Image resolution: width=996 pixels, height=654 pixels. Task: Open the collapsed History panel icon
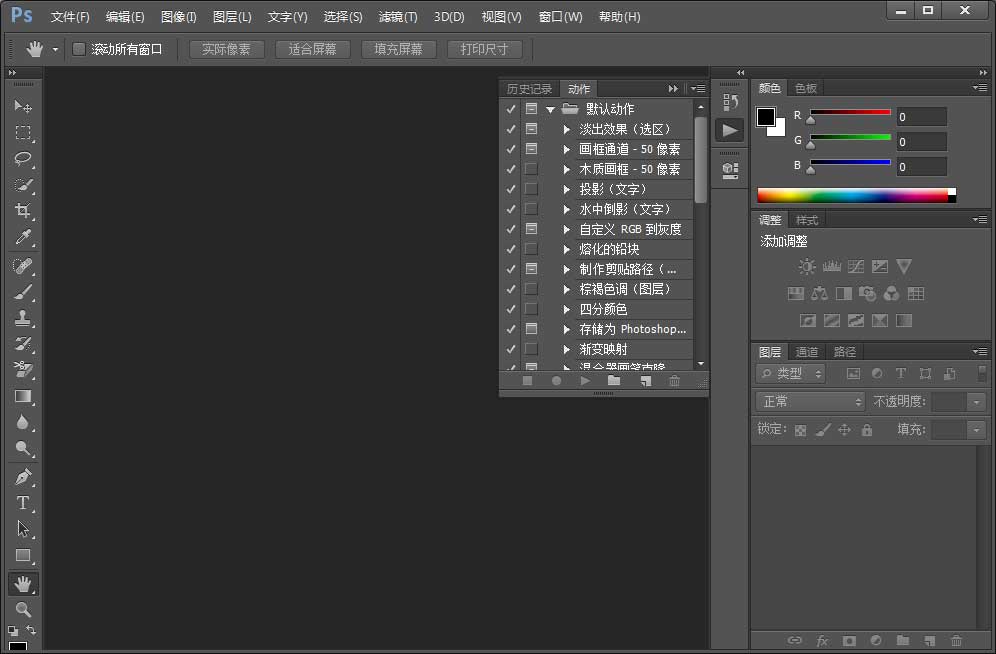730,102
